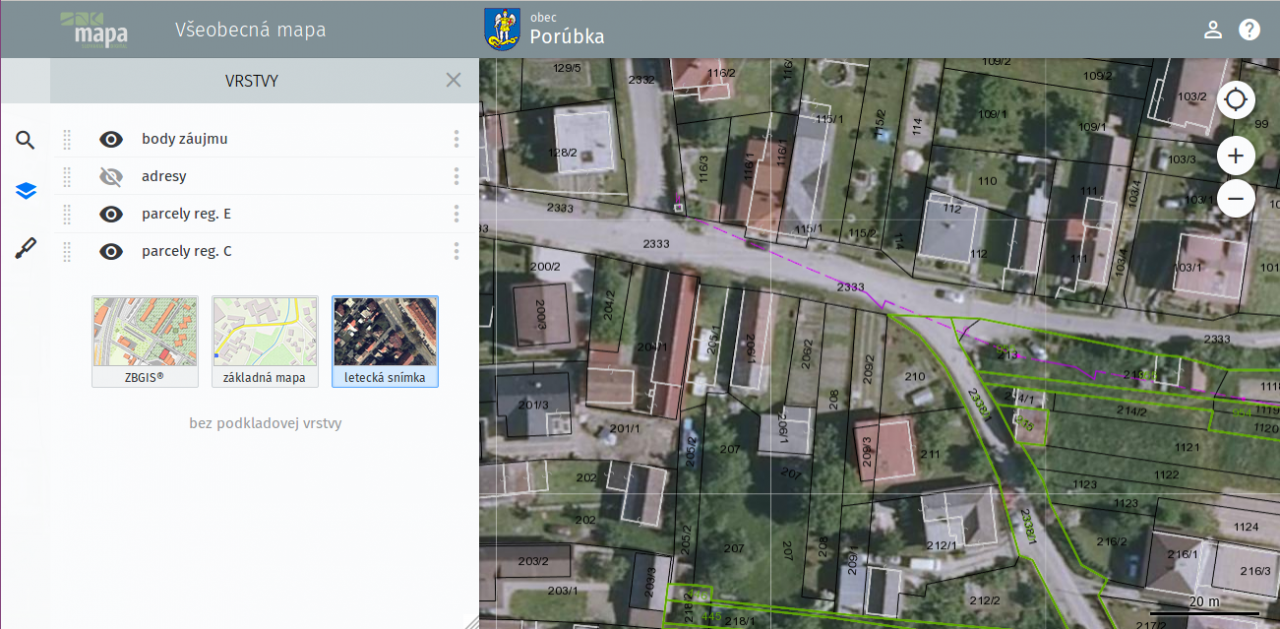The image size is (1280, 629).
Task: Hide the body záujmu layer
Action: coord(111,139)
